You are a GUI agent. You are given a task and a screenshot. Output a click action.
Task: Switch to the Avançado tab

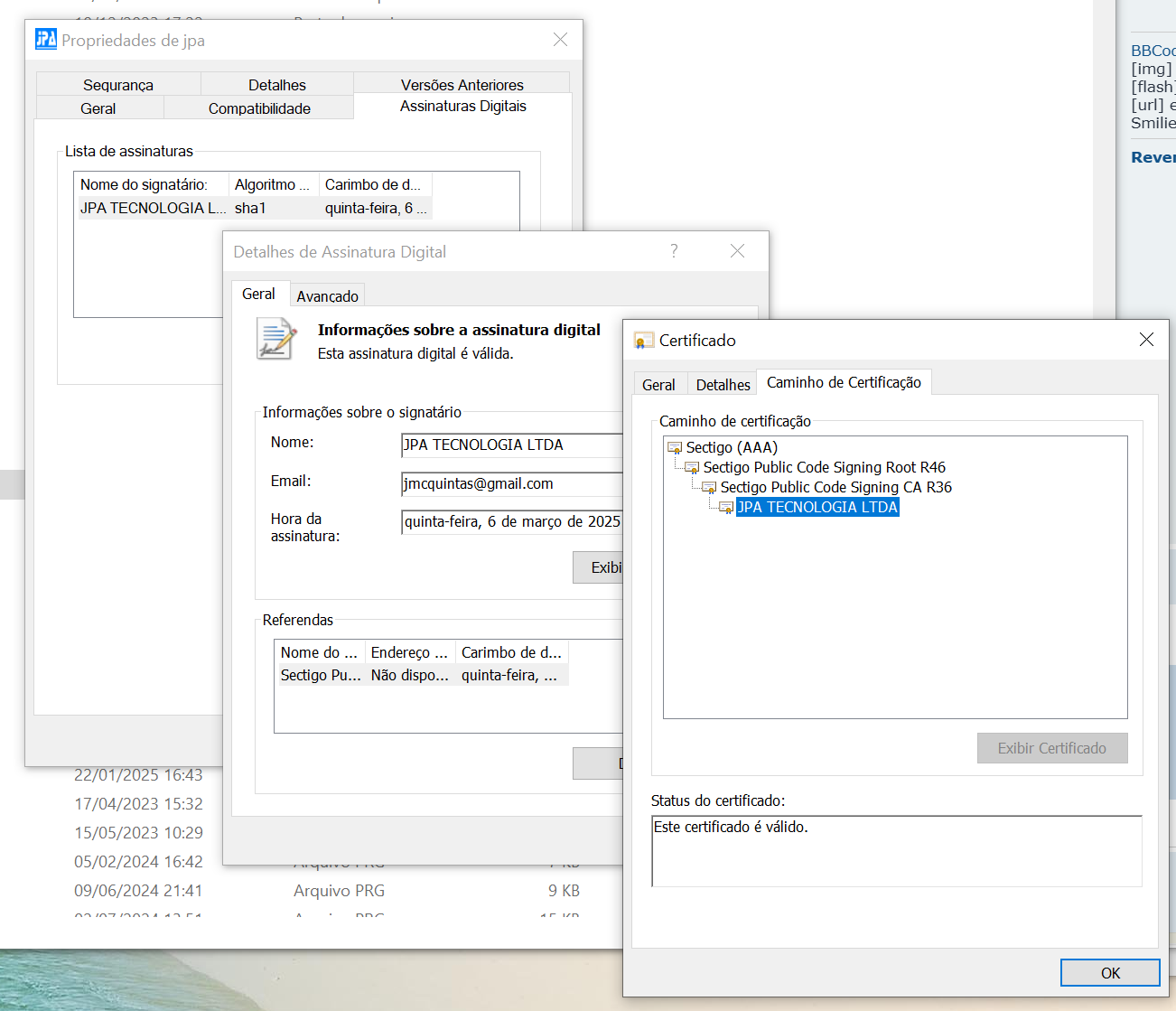[x=327, y=296]
